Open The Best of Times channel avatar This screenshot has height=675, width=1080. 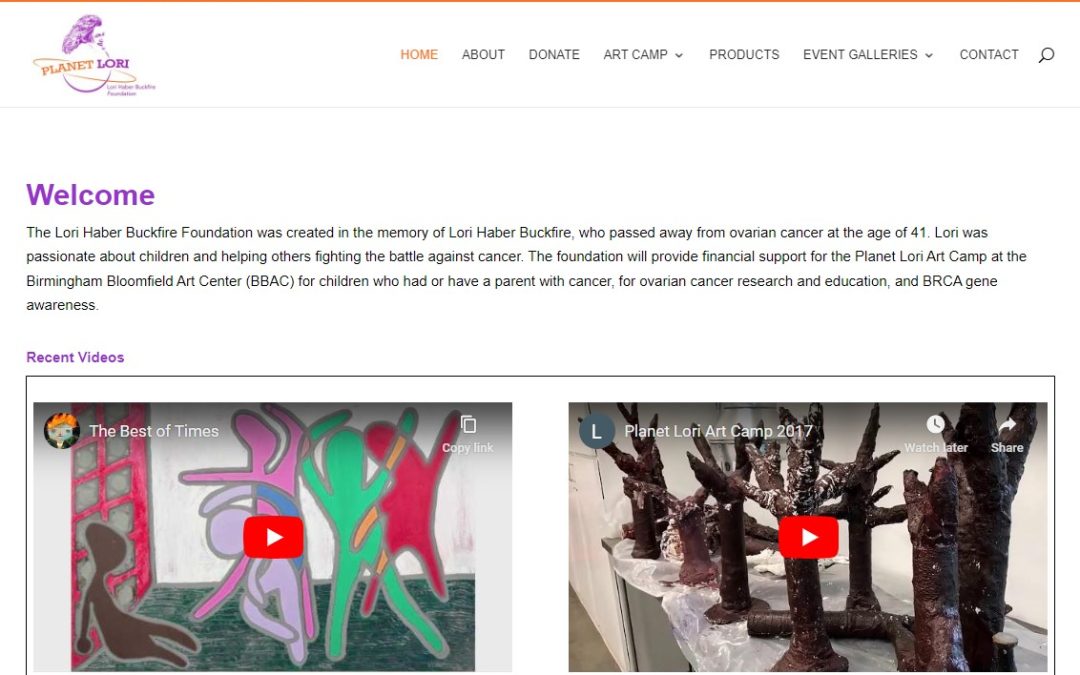pos(62,431)
